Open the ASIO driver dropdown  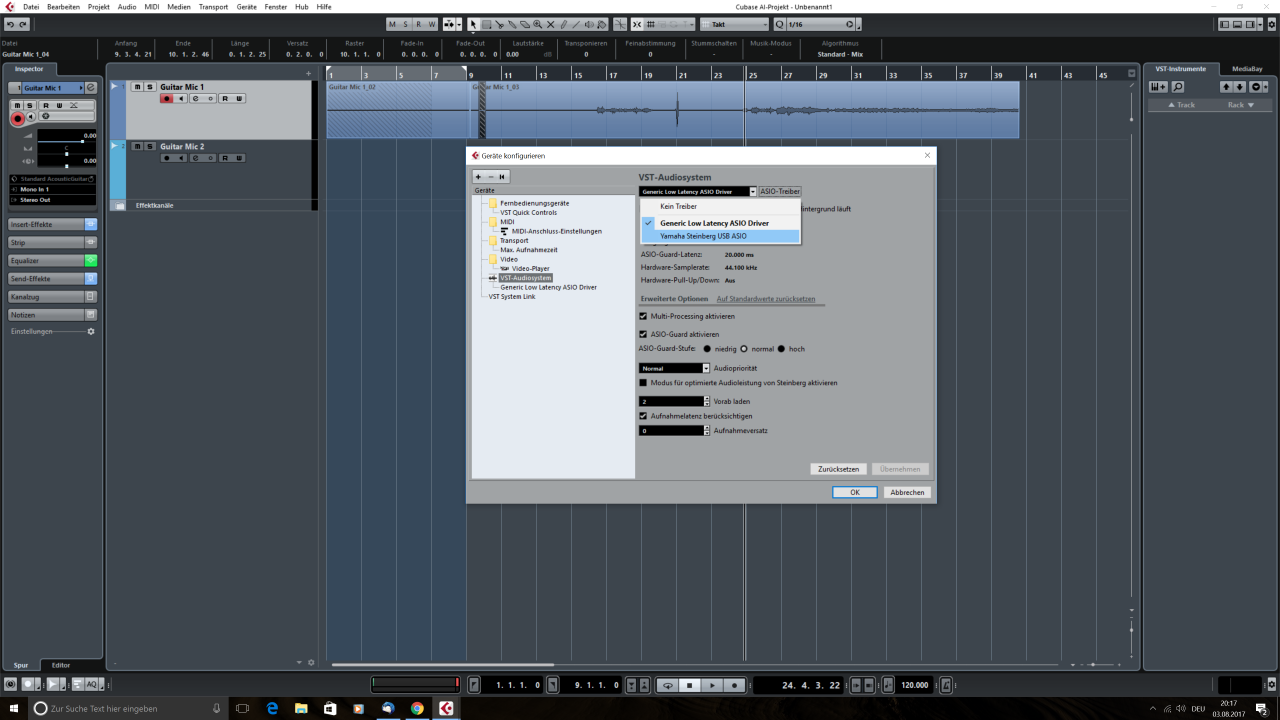pyautogui.click(x=698, y=191)
